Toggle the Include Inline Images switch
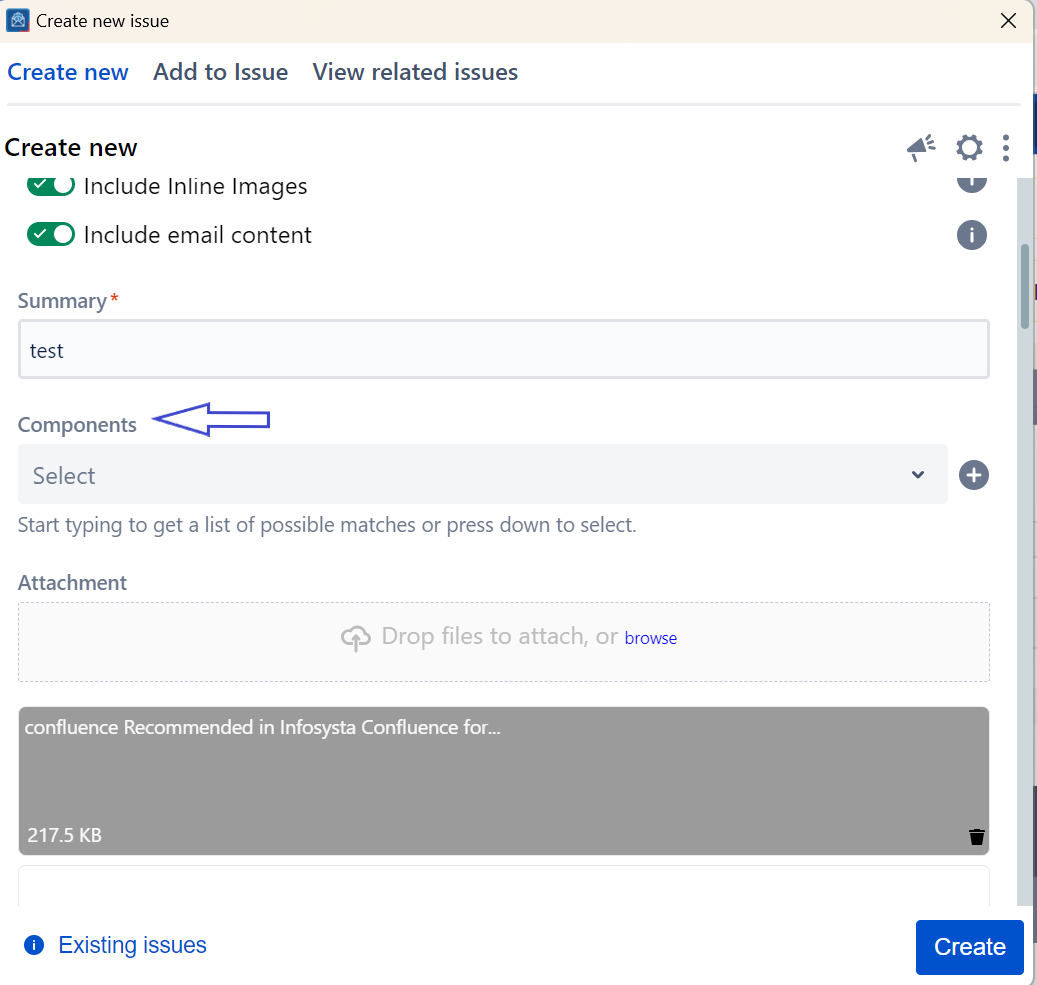The width and height of the screenshot is (1037, 985). (51, 186)
